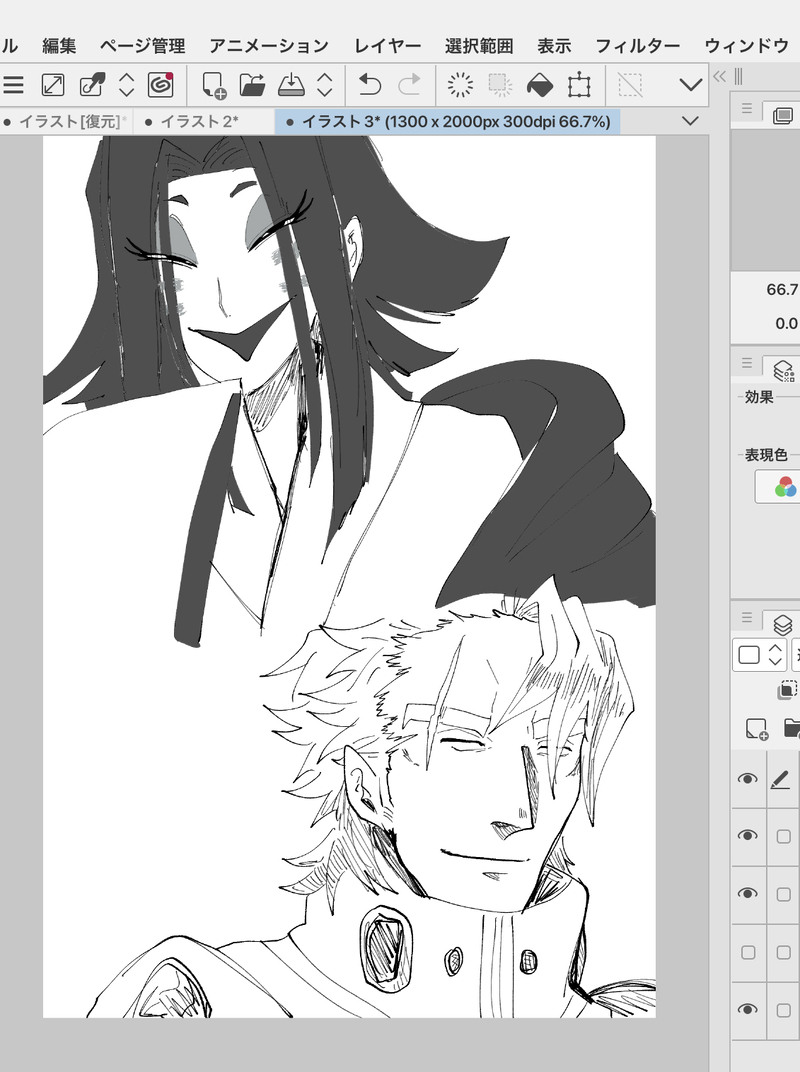Select the イラスト 3 canvas tab
The image size is (800, 1072).
[448, 122]
